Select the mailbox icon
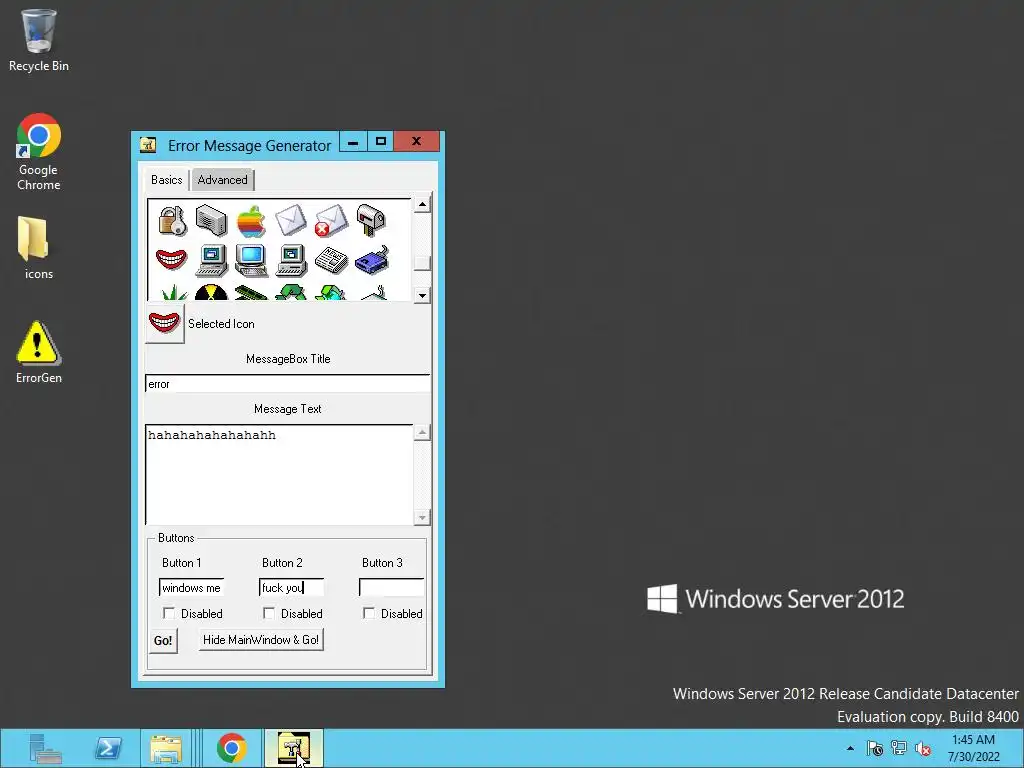1024x768 pixels. (371, 221)
